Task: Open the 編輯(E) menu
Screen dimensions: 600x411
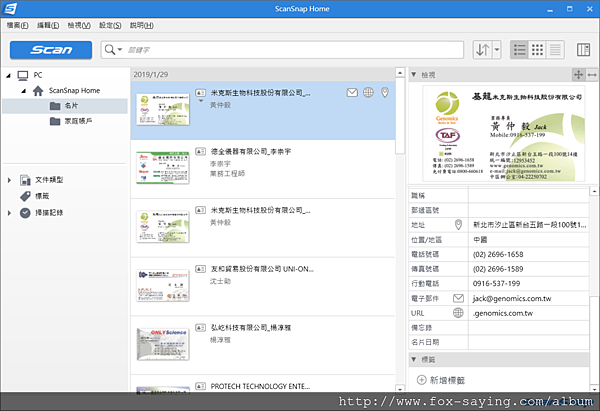Action: point(48,25)
